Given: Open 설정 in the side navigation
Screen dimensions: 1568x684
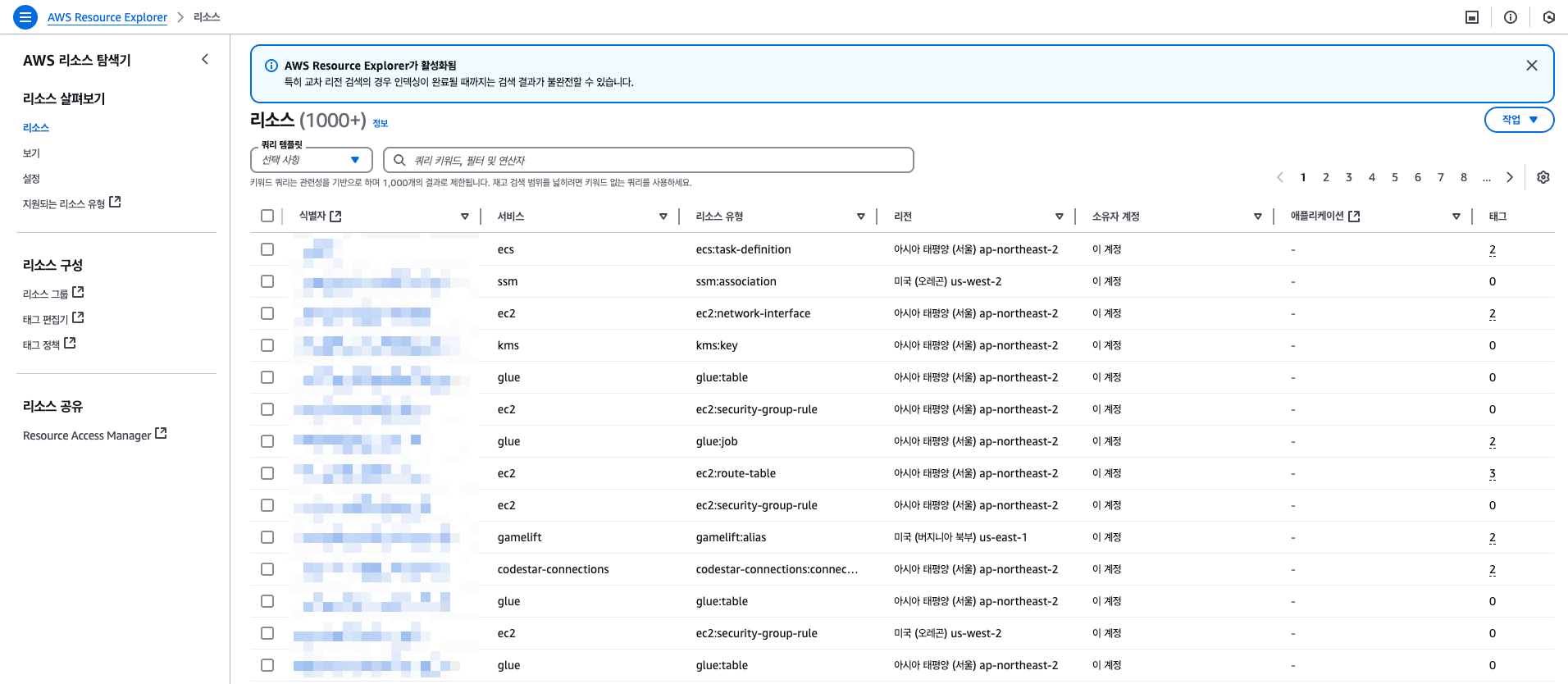Looking at the screenshot, I should (x=31, y=179).
